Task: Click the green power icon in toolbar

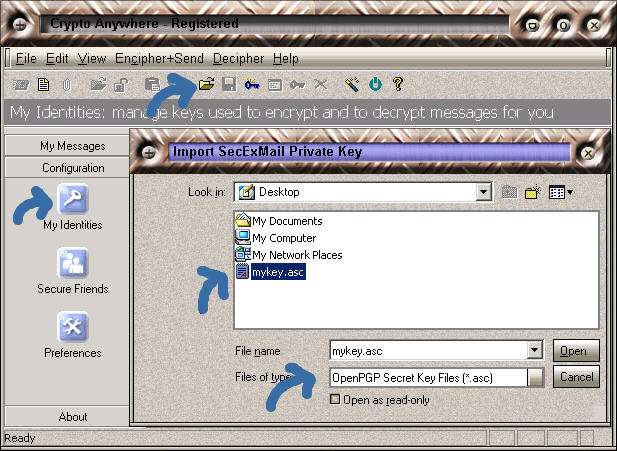Action: [376, 85]
